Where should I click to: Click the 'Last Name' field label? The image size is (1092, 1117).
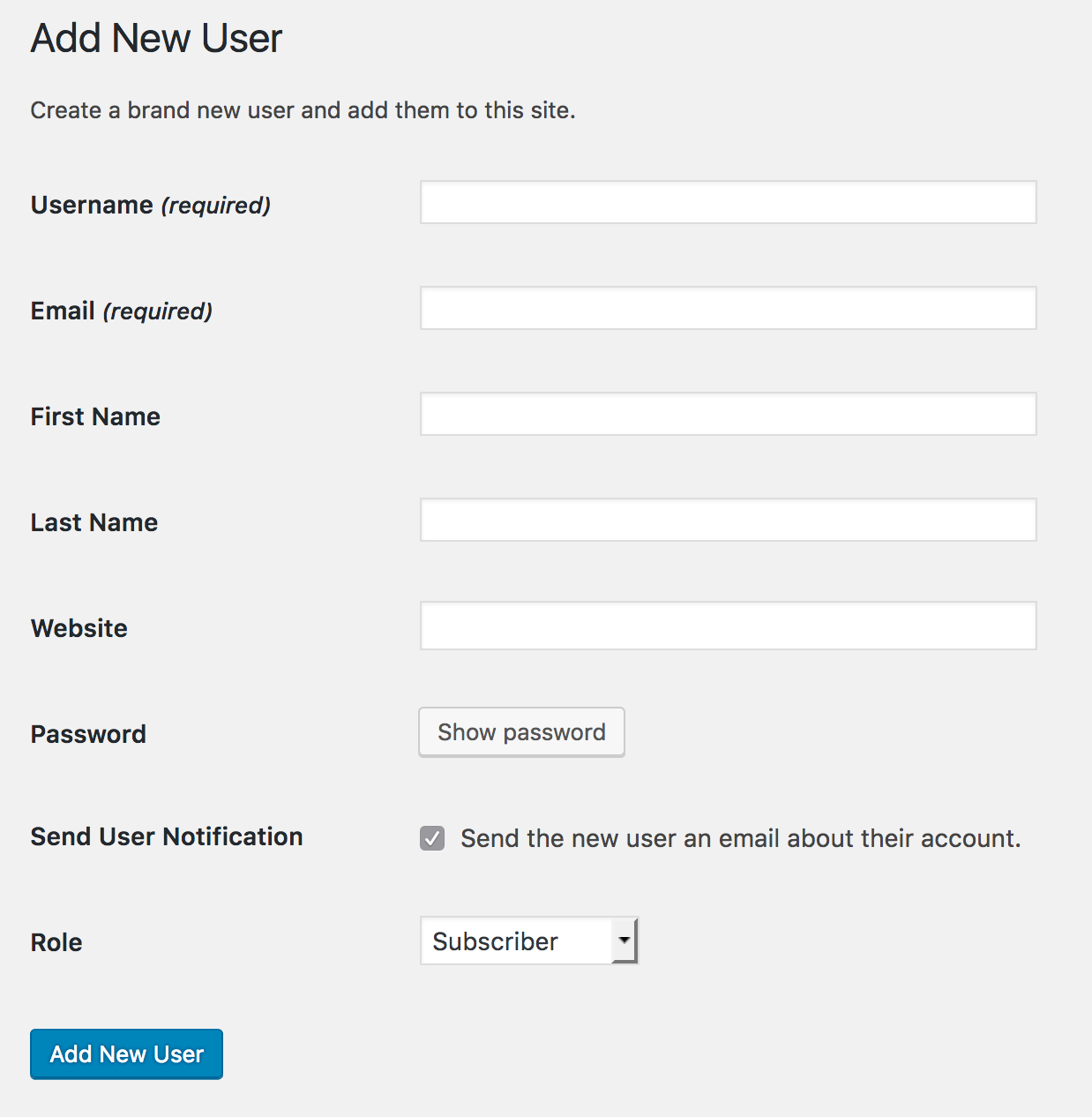(93, 522)
